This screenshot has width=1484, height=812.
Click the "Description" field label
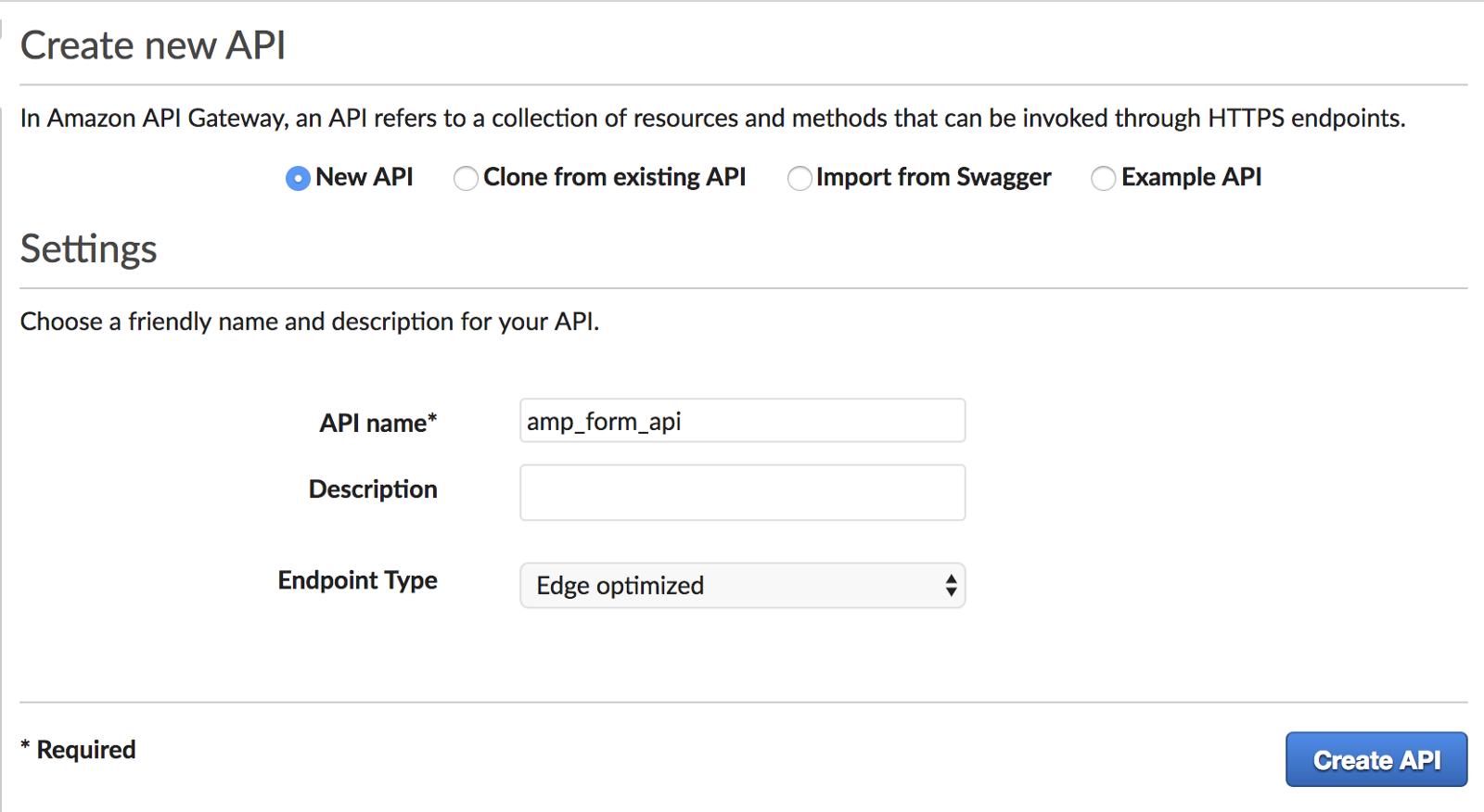click(373, 489)
